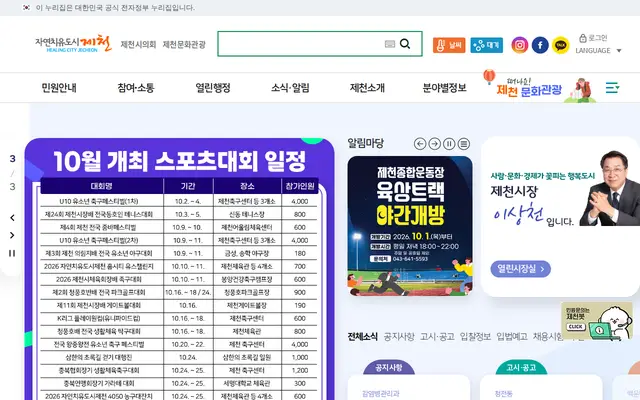The width and height of the screenshot is (640, 400).
Task: Show next 알림마당 banner
Action: tap(435, 144)
